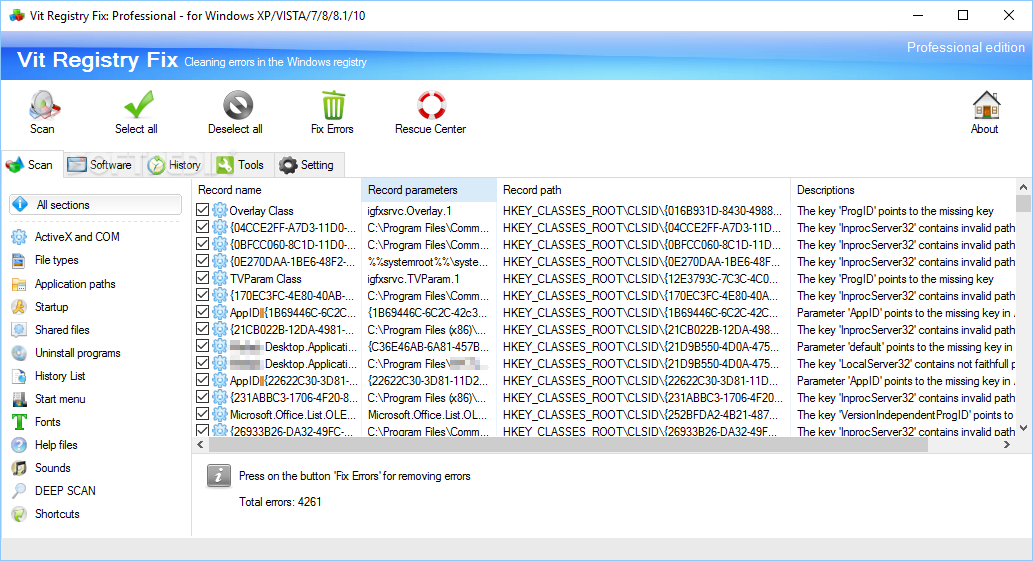Viewport: 1033px width, 561px height.
Task: Select the igfxsrvc.Overlay.1 parameter cell
Action: point(410,211)
